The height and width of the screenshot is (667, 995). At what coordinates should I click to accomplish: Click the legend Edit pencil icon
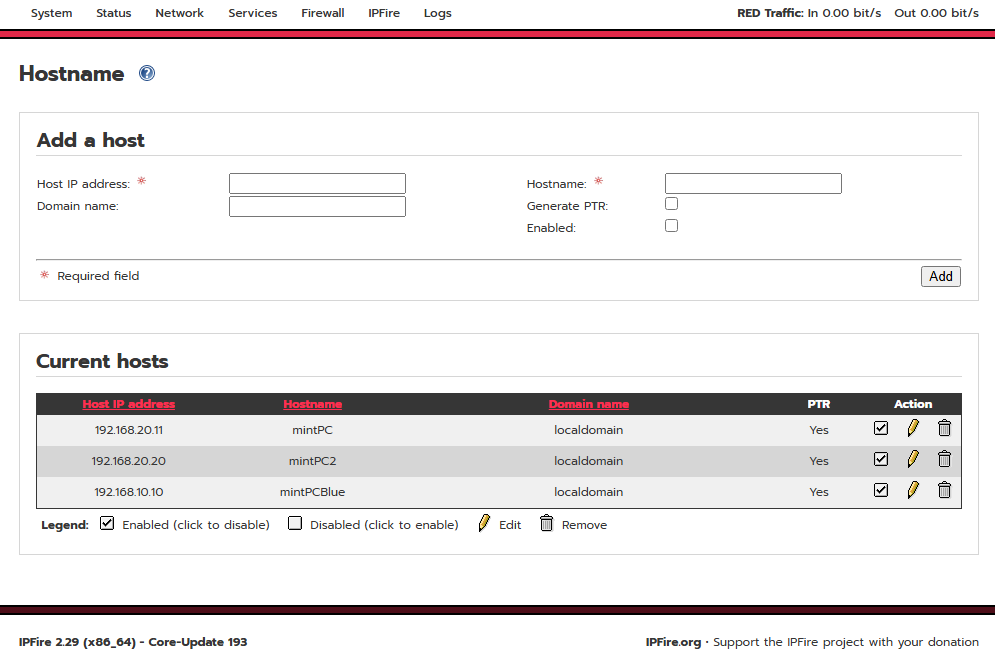(484, 523)
